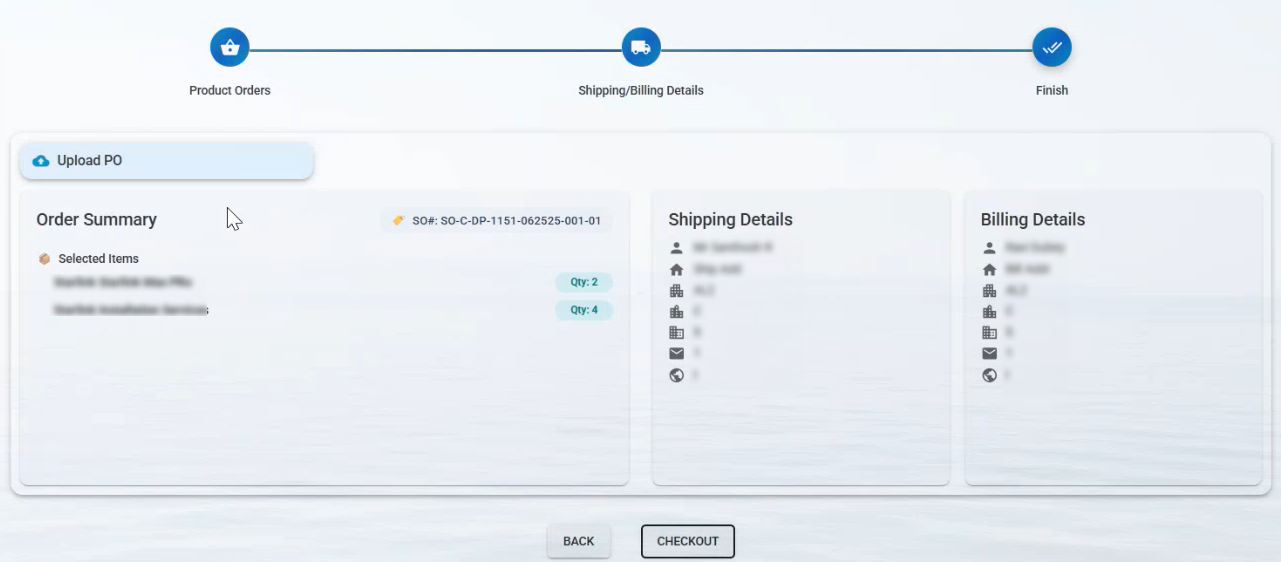Select the Product Orders step label
This screenshot has width=1281, height=562.
click(230, 90)
